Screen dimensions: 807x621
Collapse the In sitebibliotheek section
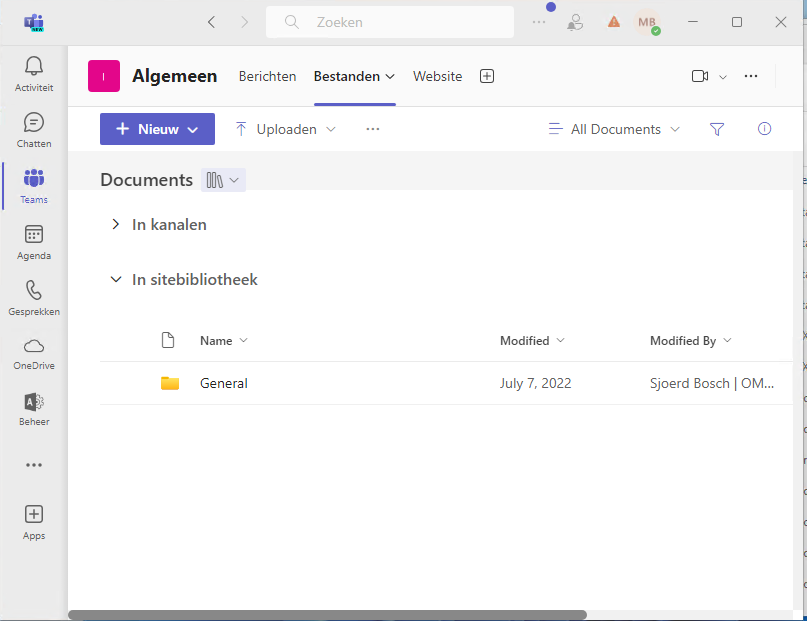point(116,280)
